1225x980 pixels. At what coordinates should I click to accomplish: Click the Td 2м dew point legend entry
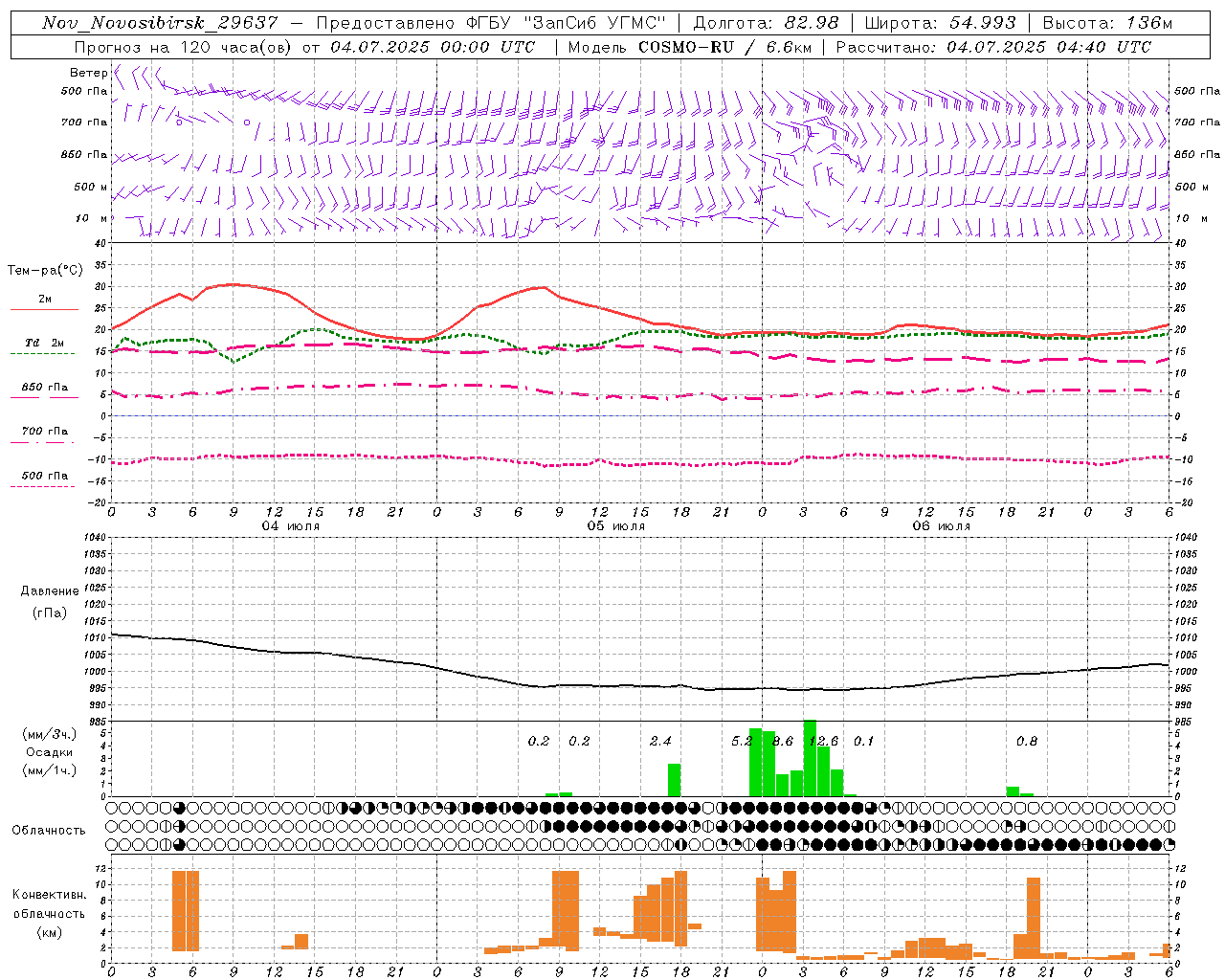[45, 343]
